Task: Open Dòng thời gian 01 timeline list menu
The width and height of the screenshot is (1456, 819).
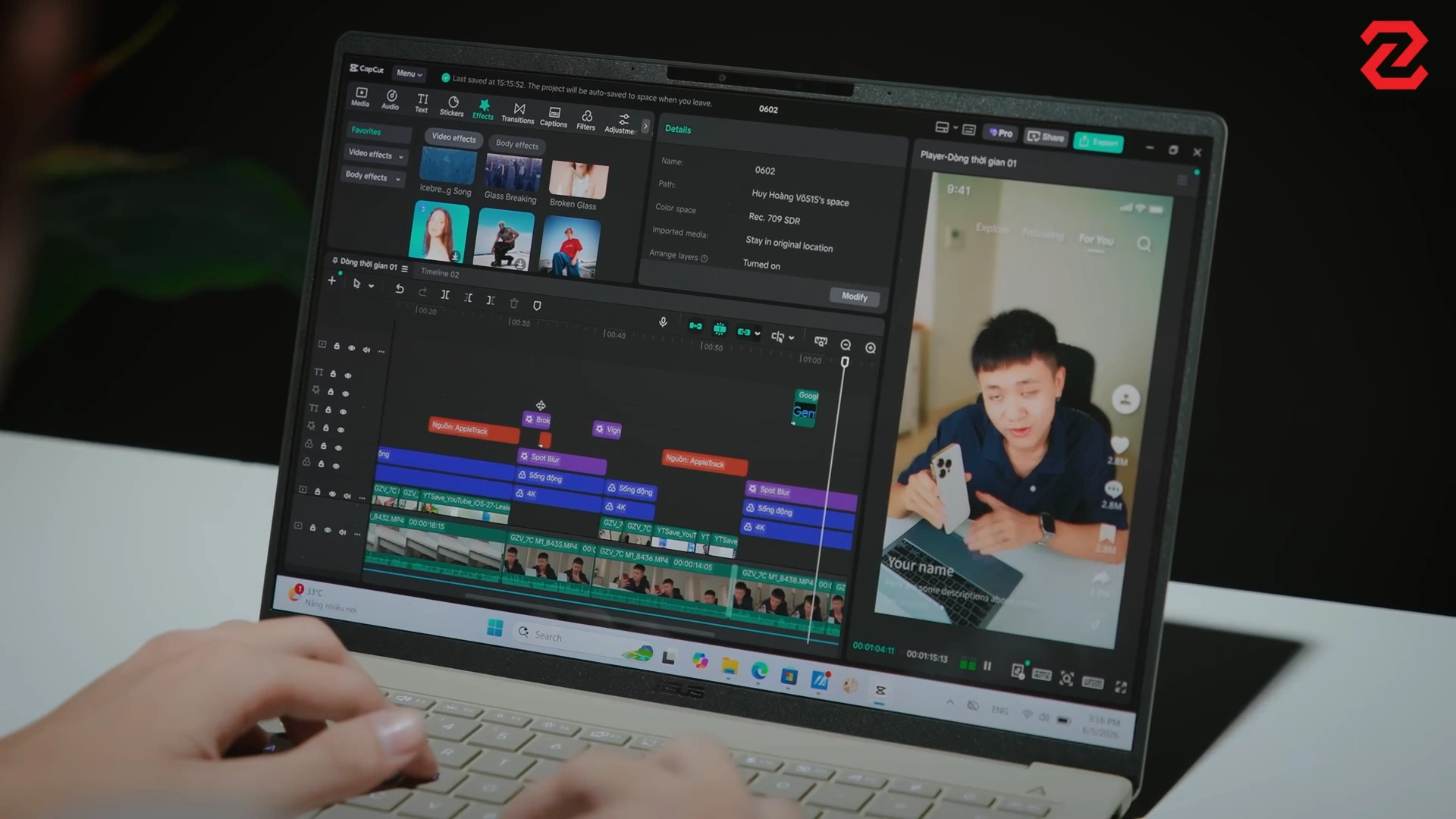Action: pos(404,268)
